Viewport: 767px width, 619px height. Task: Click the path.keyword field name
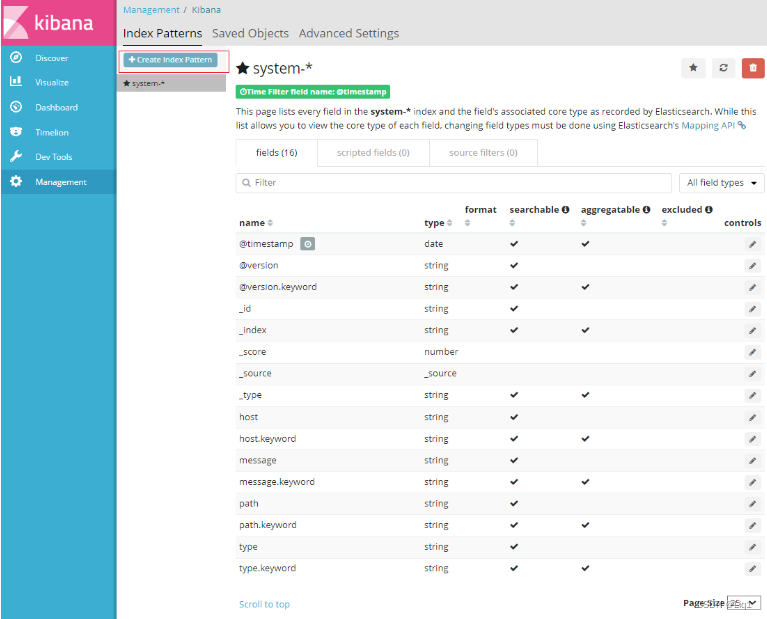pos(268,525)
